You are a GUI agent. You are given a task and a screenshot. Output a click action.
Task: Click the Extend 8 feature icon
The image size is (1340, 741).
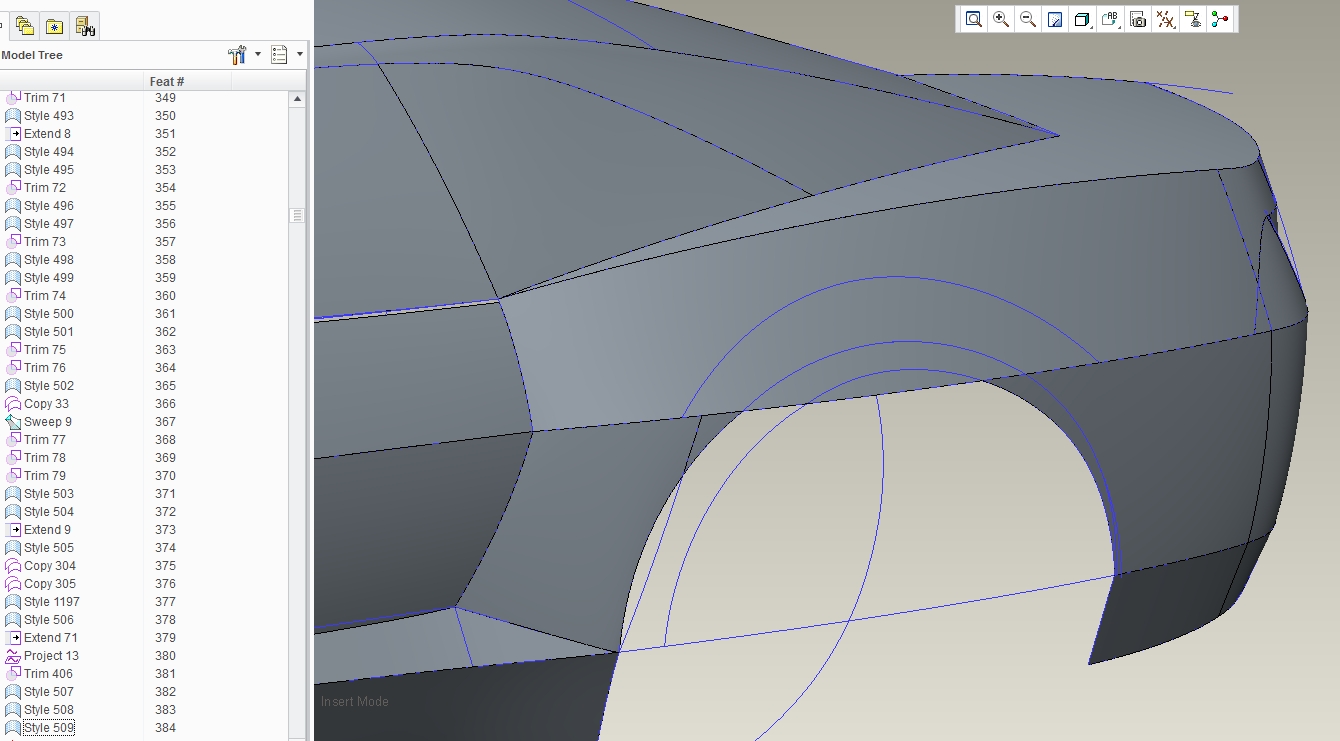coord(13,134)
